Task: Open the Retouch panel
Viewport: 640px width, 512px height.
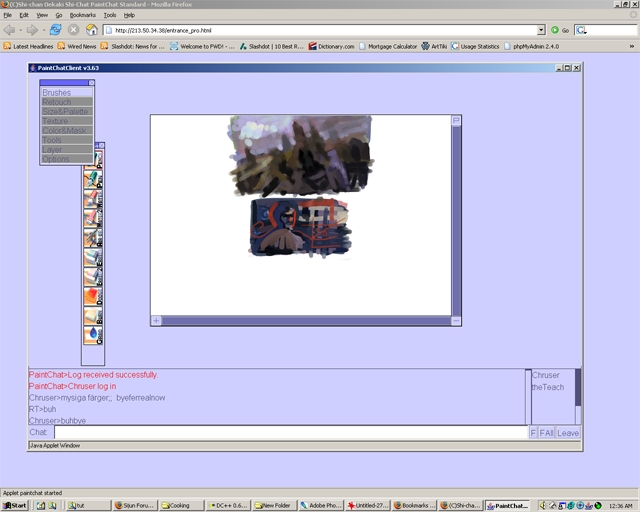Action: tap(67, 102)
